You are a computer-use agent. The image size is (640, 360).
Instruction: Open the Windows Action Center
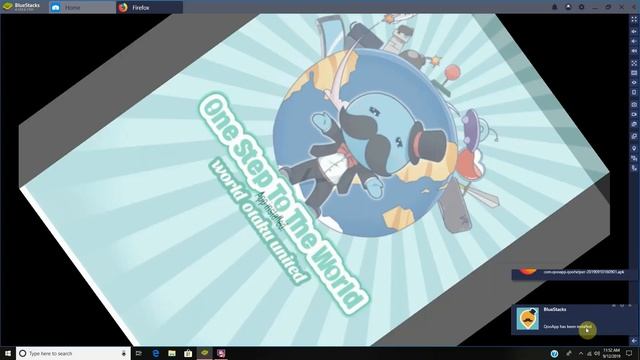coord(629,353)
